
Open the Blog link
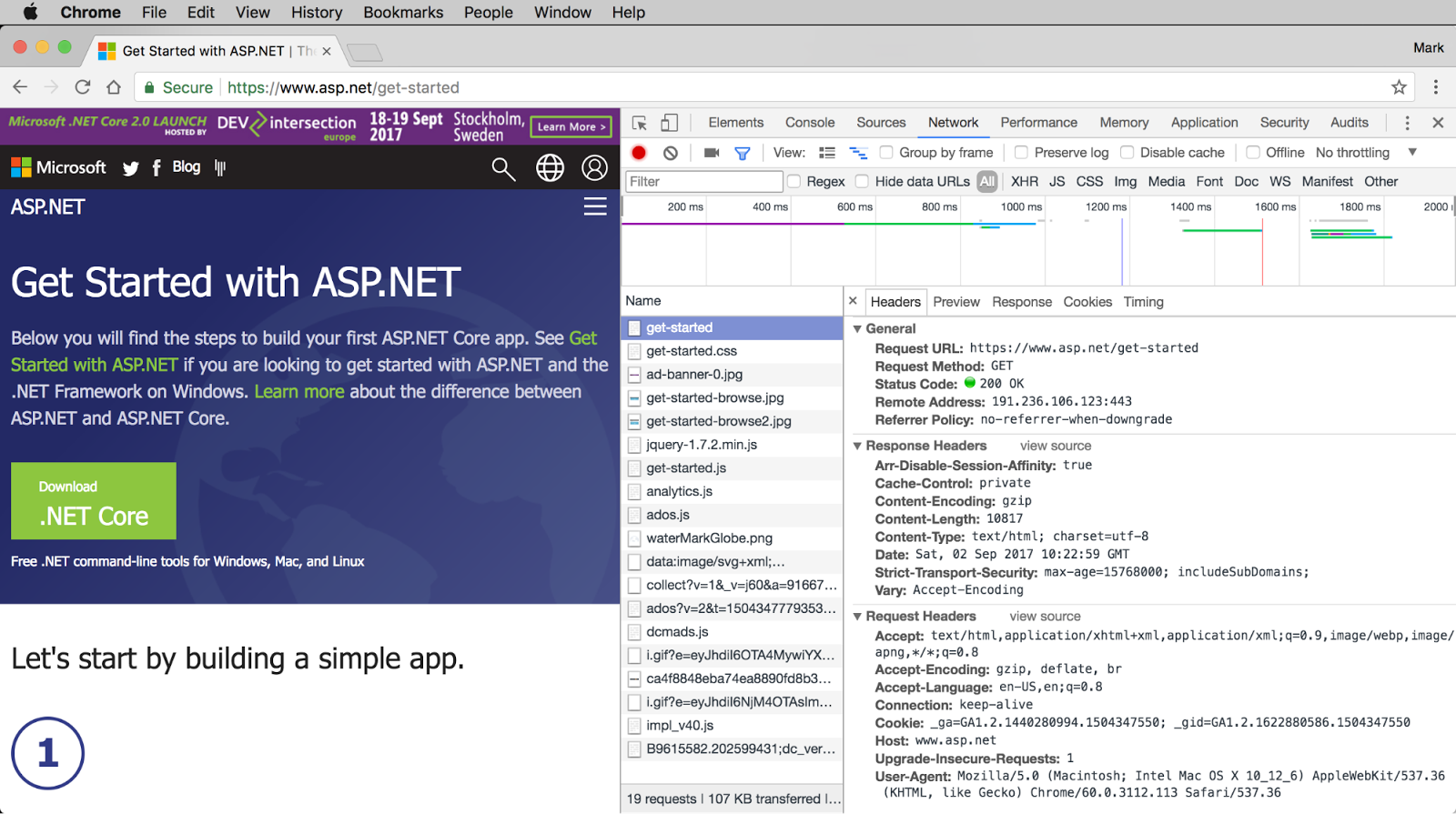click(x=187, y=167)
